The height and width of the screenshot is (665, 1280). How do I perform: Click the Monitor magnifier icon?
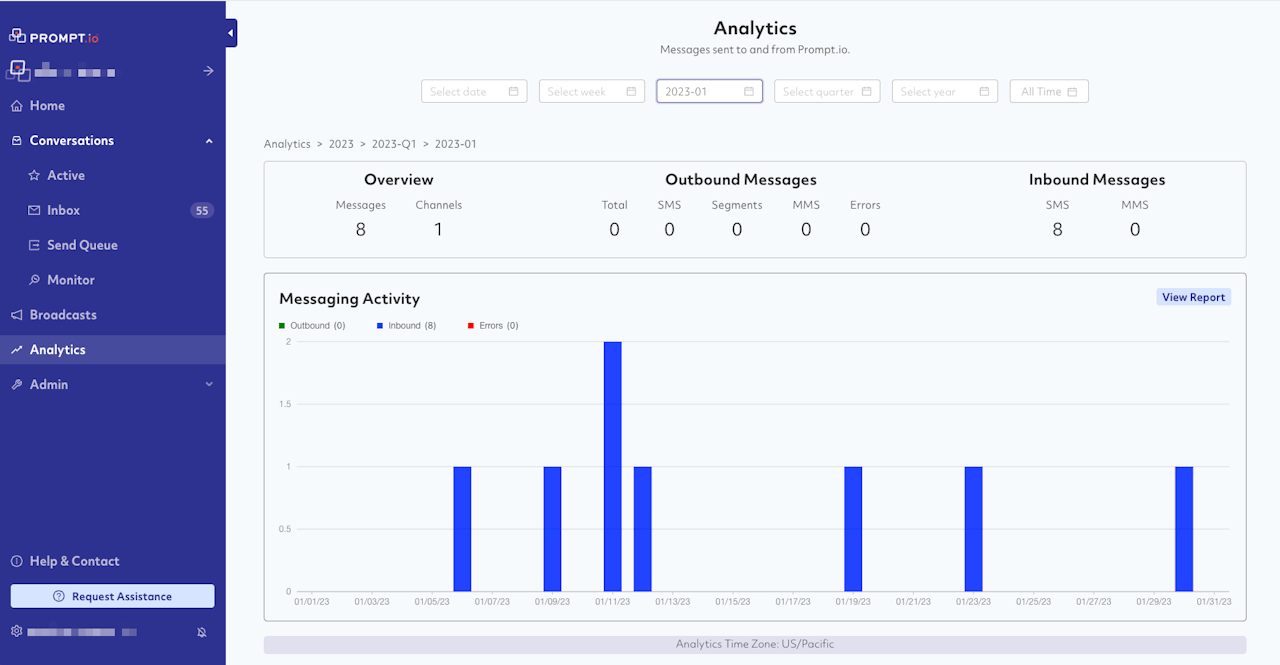[34, 281]
